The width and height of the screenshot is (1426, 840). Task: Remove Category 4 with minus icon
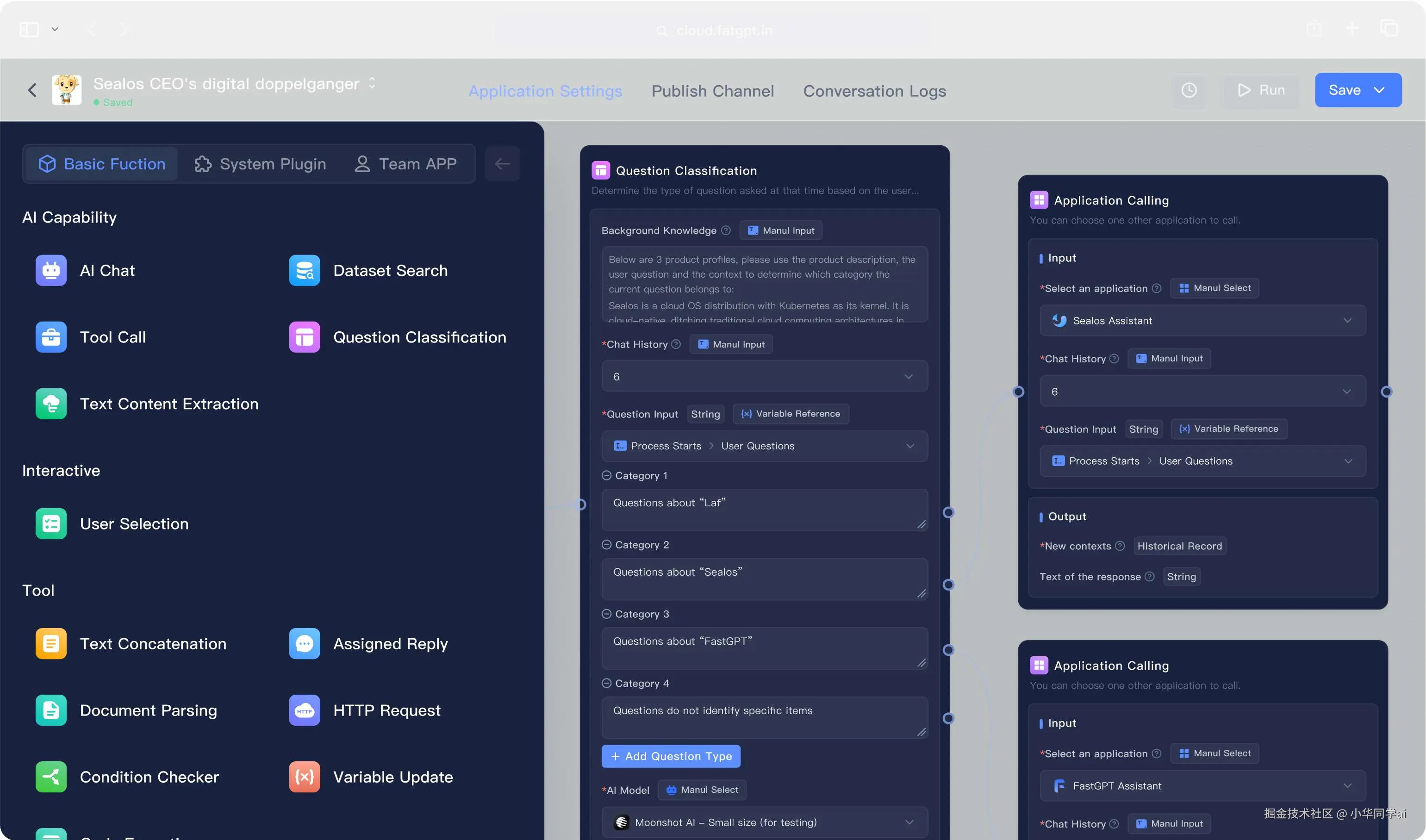[x=606, y=683]
